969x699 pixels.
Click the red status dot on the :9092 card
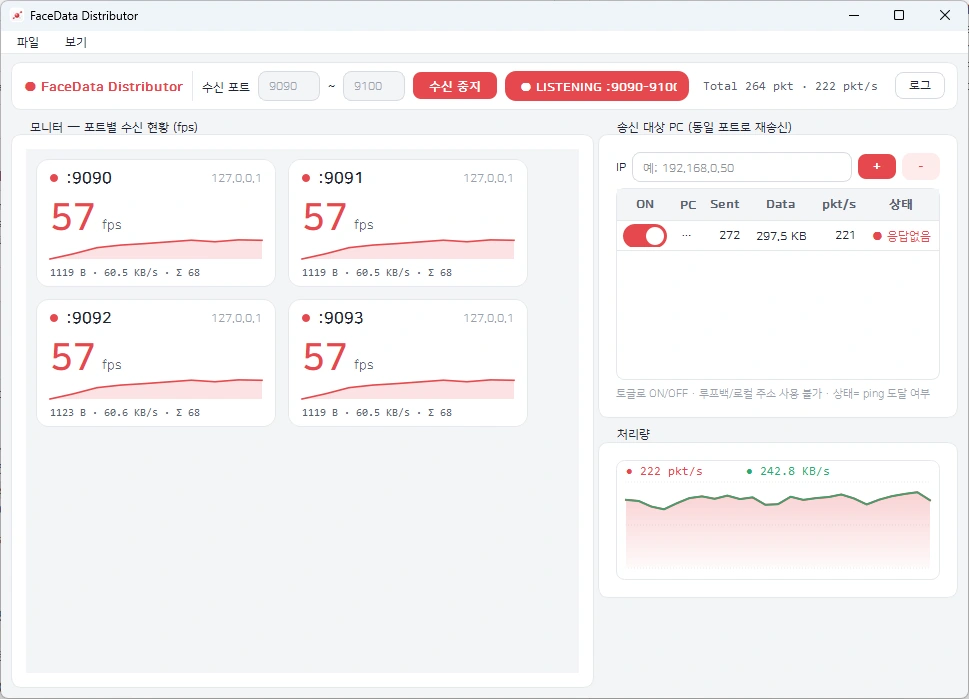(54, 318)
